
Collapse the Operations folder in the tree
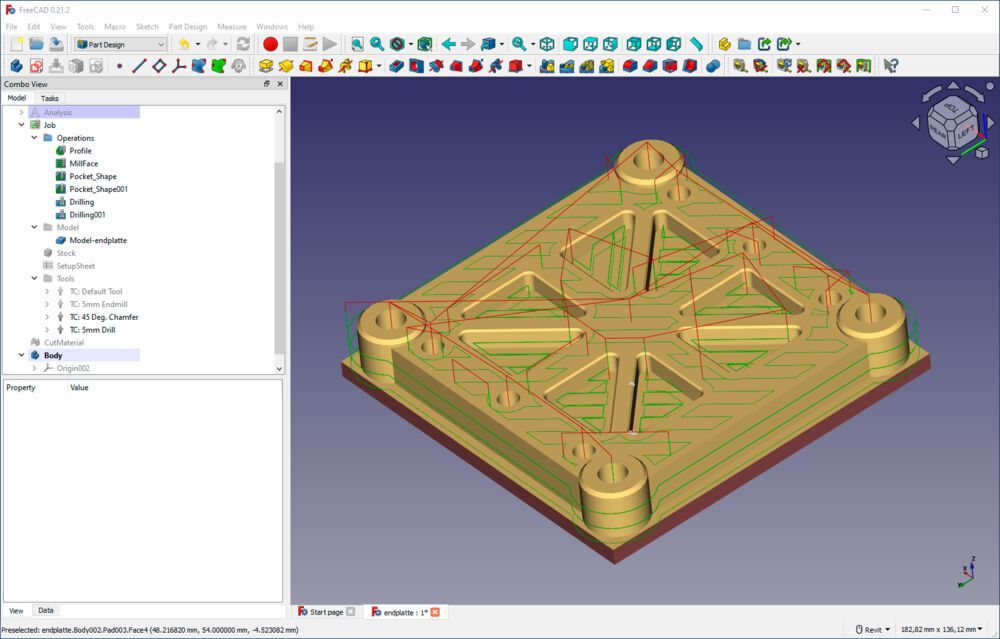(34, 137)
